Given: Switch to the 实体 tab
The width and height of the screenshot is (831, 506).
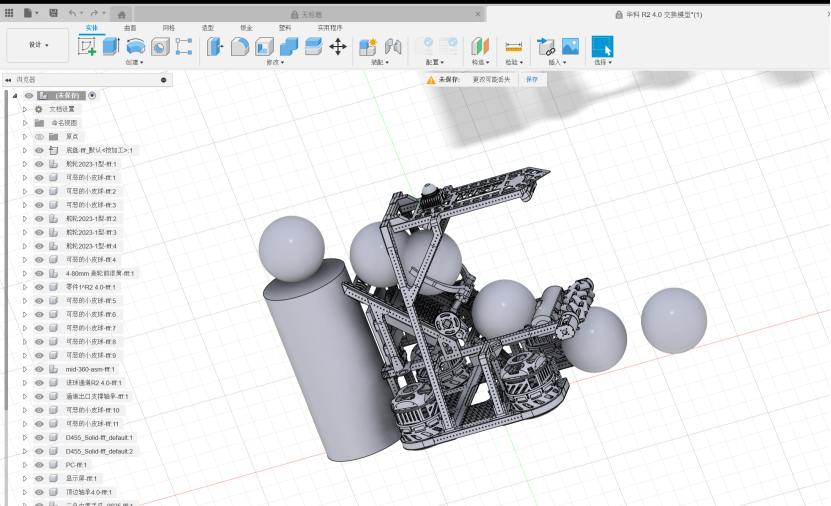Looking at the screenshot, I should 92,28.
